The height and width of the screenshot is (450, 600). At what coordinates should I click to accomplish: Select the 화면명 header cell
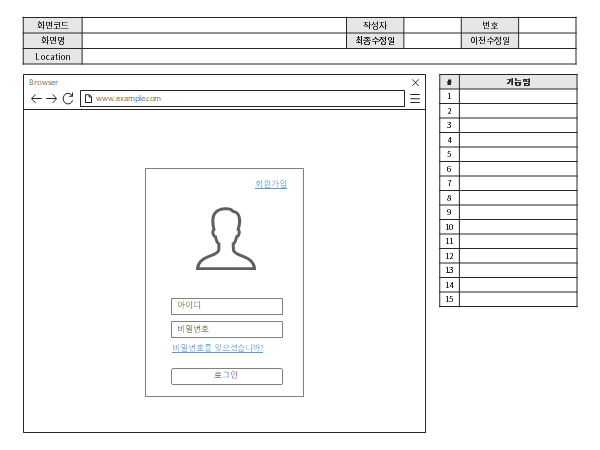(x=53, y=41)
